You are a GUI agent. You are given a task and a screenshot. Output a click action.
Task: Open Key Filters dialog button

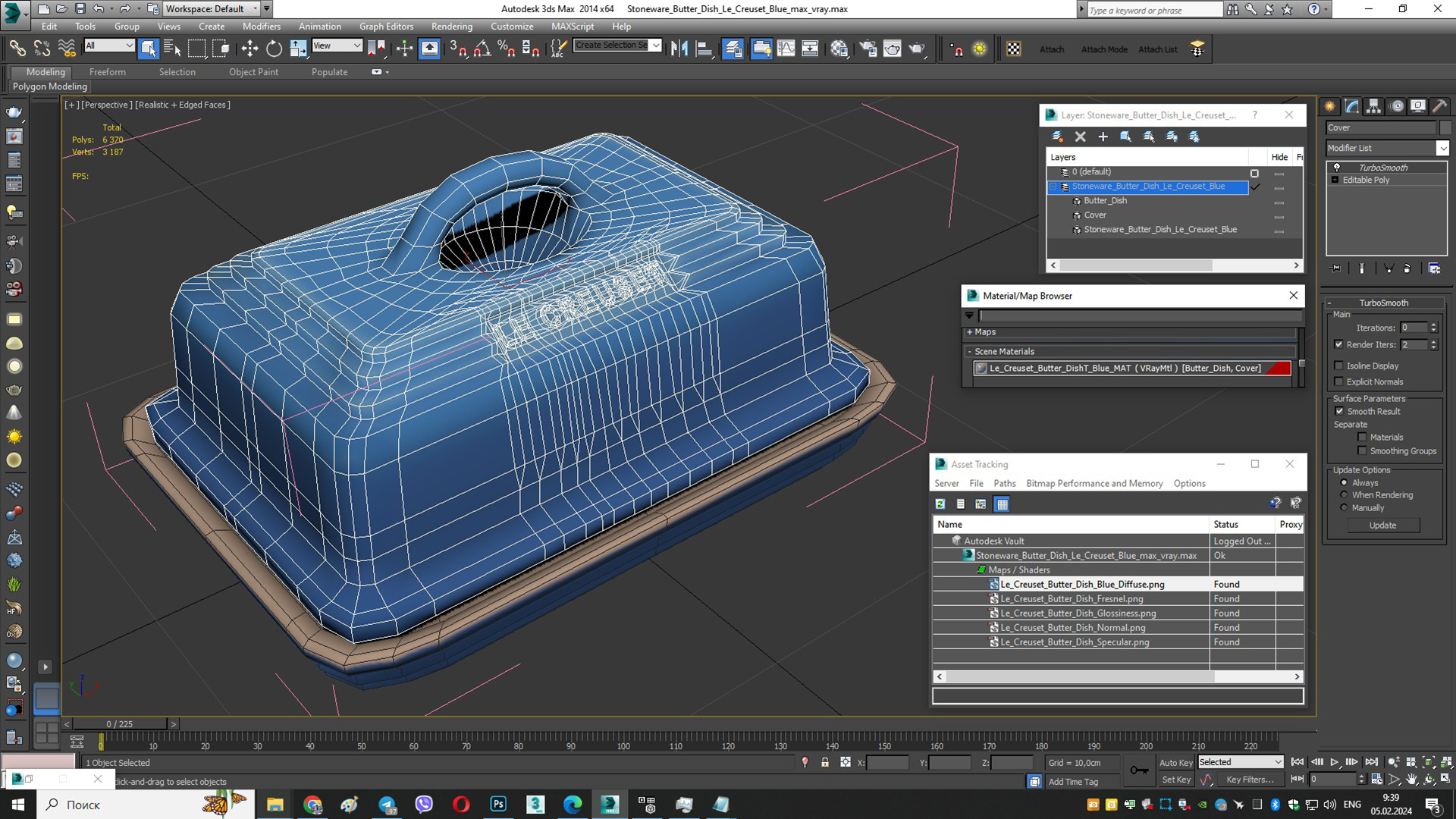click(x=1250, y=780)
